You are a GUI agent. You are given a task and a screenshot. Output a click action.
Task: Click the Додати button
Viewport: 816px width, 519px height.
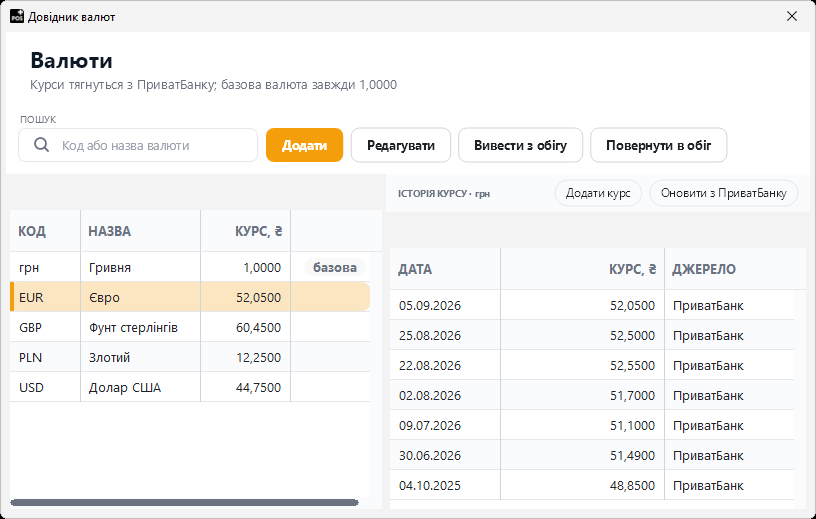tap(304, 145)
